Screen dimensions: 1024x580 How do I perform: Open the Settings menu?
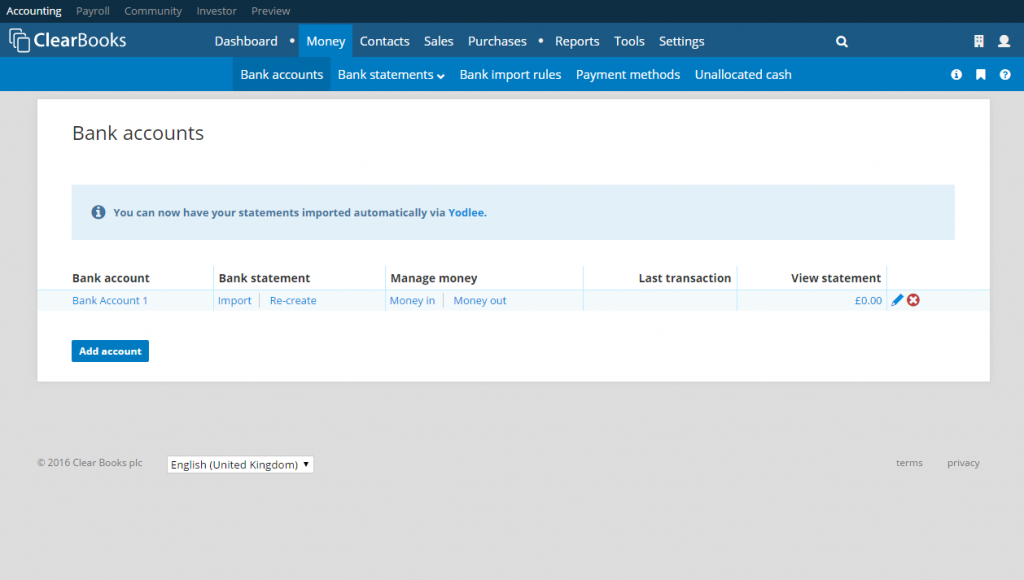[x=682, y=41]
